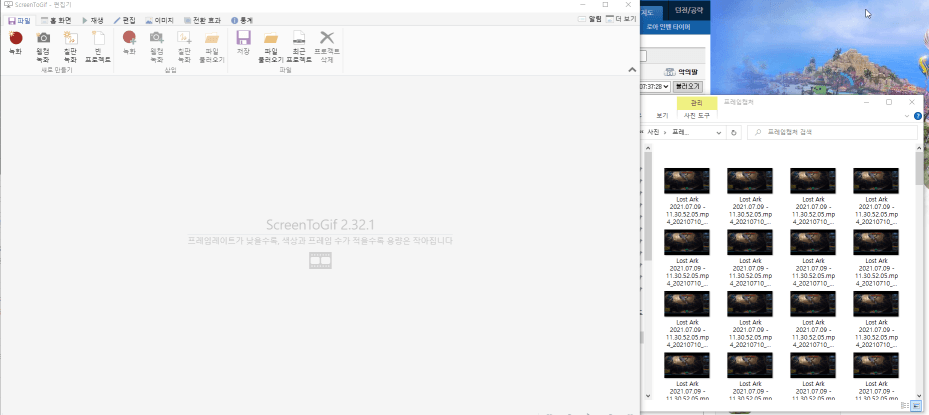Screen dimensions: 929x415
Task: Click 웹캠 녹화 in the 새로 만들기 group
Action: pos(43,45)
